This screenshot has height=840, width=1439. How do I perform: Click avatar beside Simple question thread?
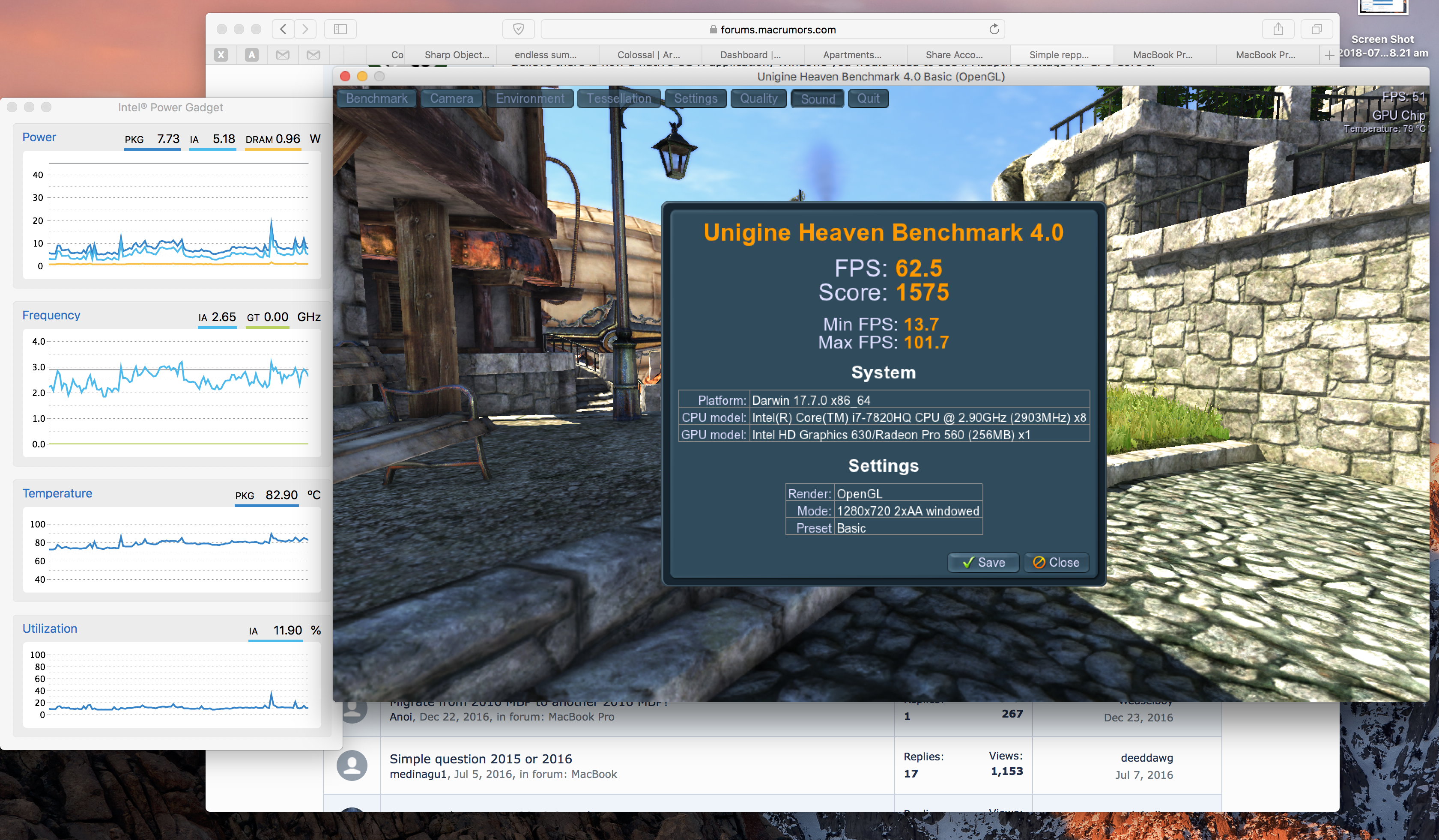coord(352,765)
